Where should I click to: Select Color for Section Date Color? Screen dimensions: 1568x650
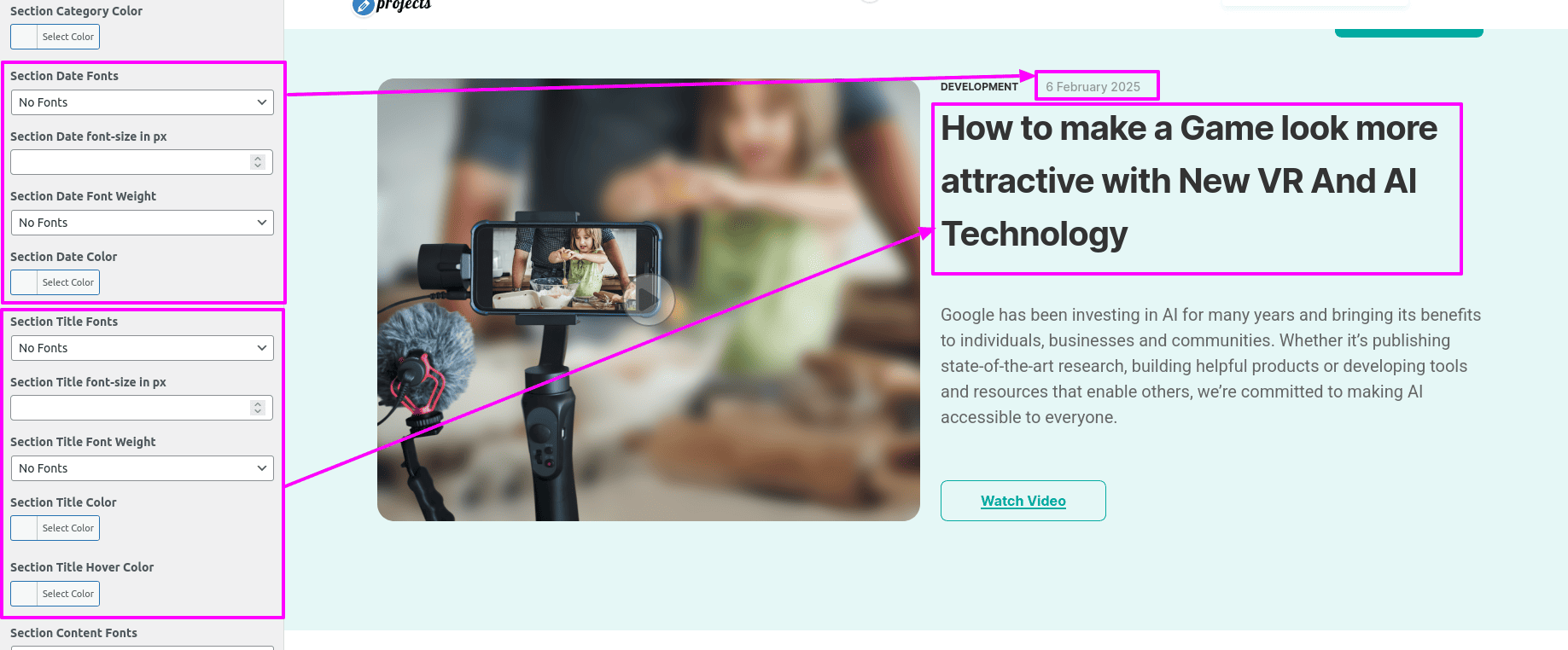(x=55, y=282)
